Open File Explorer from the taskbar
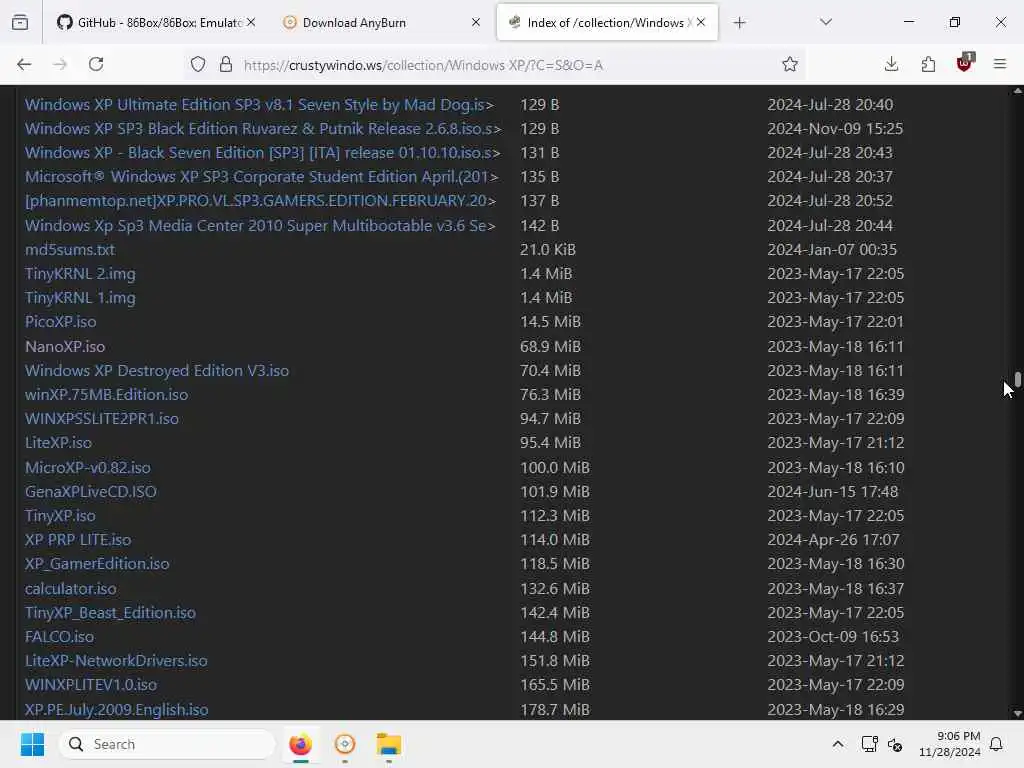This screenshot has height=768, width=1024. click(x=389, y=744)
